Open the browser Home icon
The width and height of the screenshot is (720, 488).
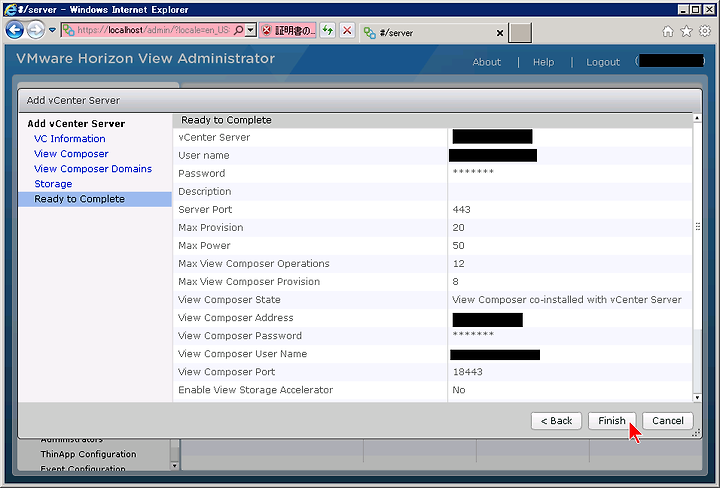click(668, 31)
